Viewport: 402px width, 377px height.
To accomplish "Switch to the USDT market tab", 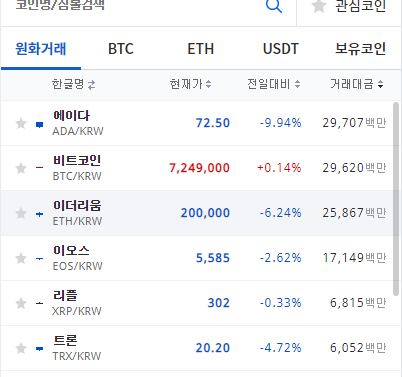I will tap(281, 49).
